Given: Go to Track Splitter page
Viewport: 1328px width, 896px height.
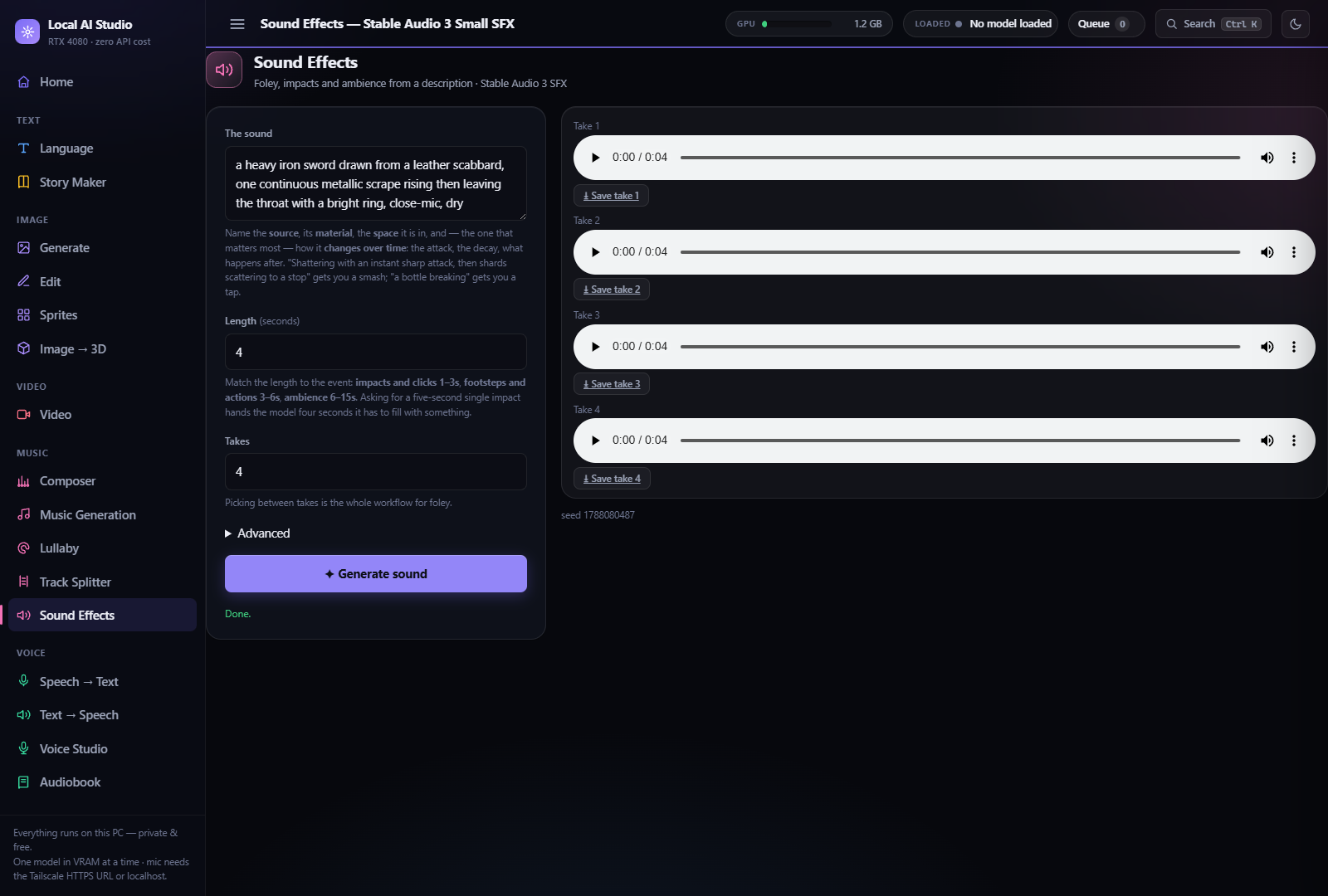Looking at the screenshot, I should (x=102, y=582).
